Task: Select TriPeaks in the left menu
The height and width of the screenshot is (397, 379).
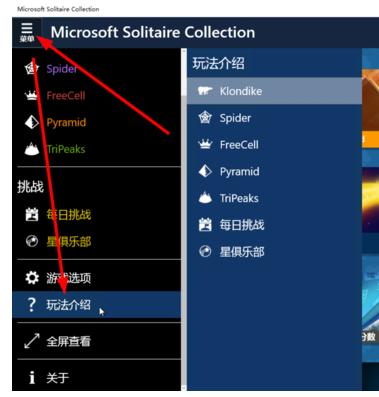Action: (97, 149)
